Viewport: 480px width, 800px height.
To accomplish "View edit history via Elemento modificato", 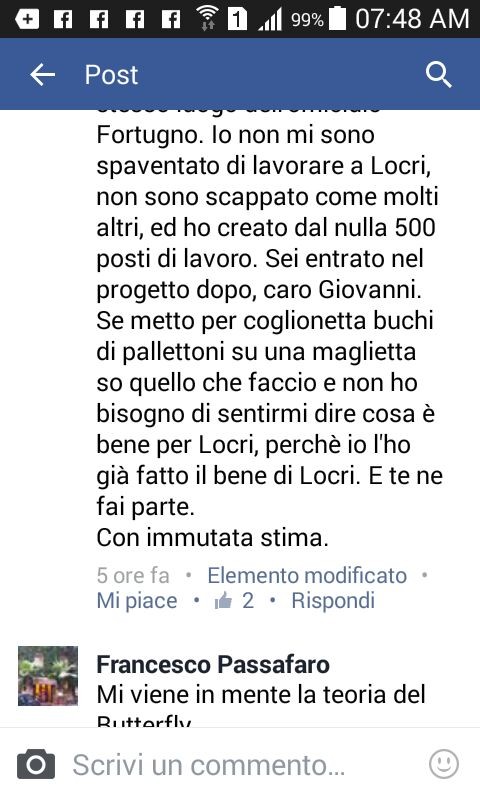I will pyautogui.click(x=307, y=576).
